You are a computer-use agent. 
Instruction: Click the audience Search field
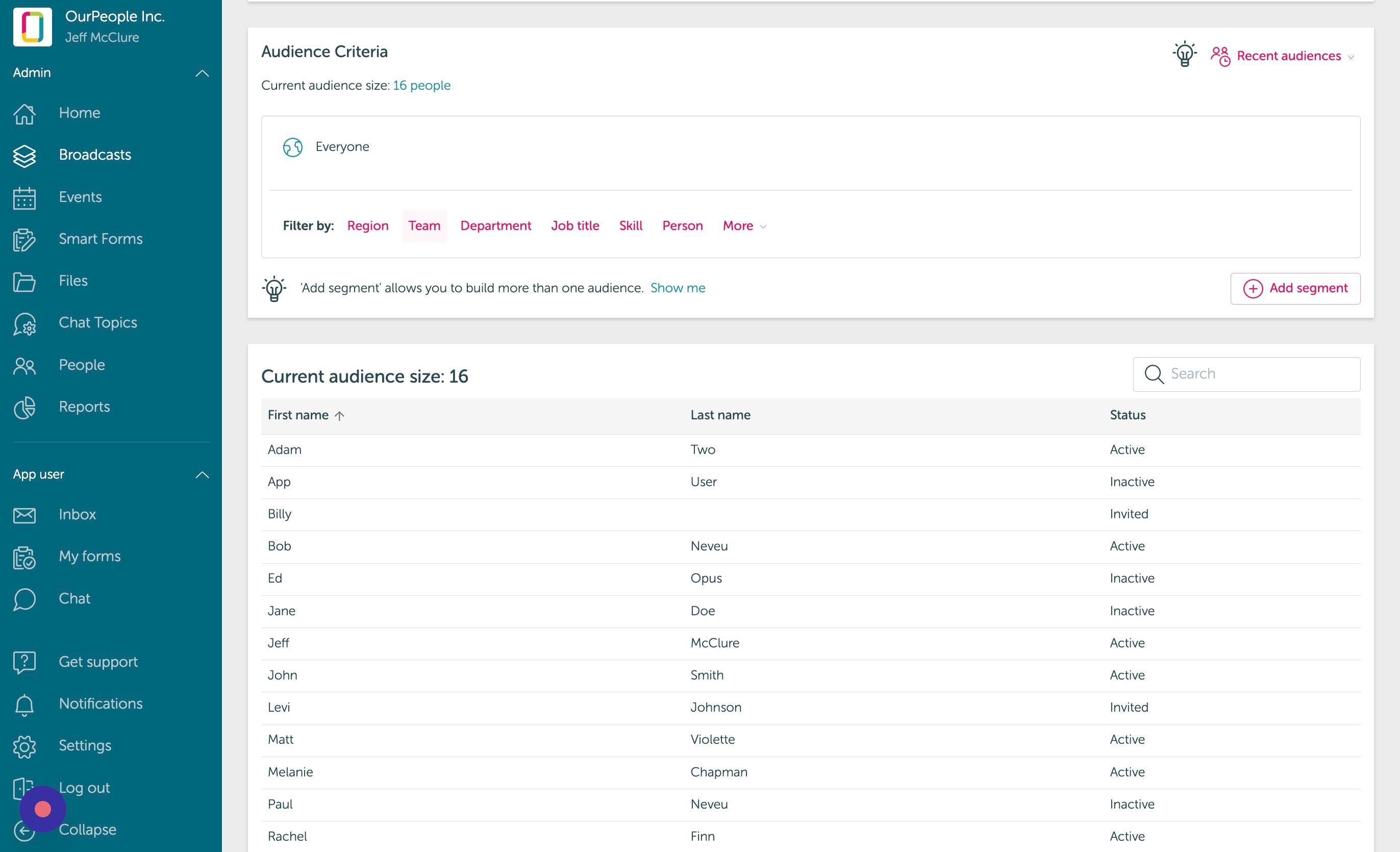1246,374
